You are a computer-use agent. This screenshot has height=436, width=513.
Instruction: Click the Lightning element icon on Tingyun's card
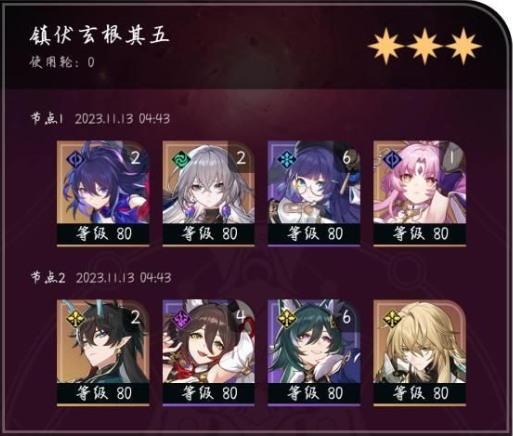click(181, 319)
